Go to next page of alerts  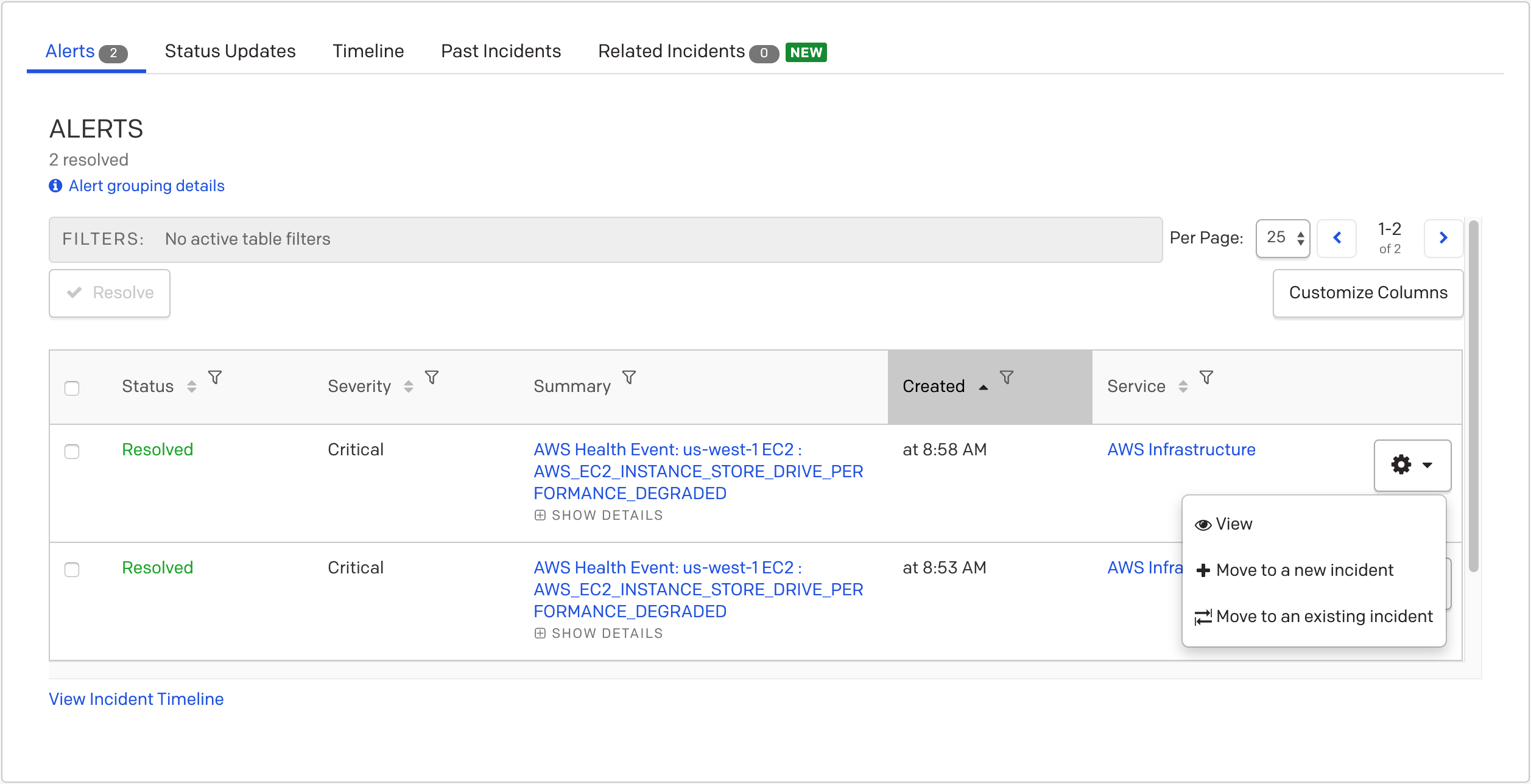click(x=1443, y=238)
